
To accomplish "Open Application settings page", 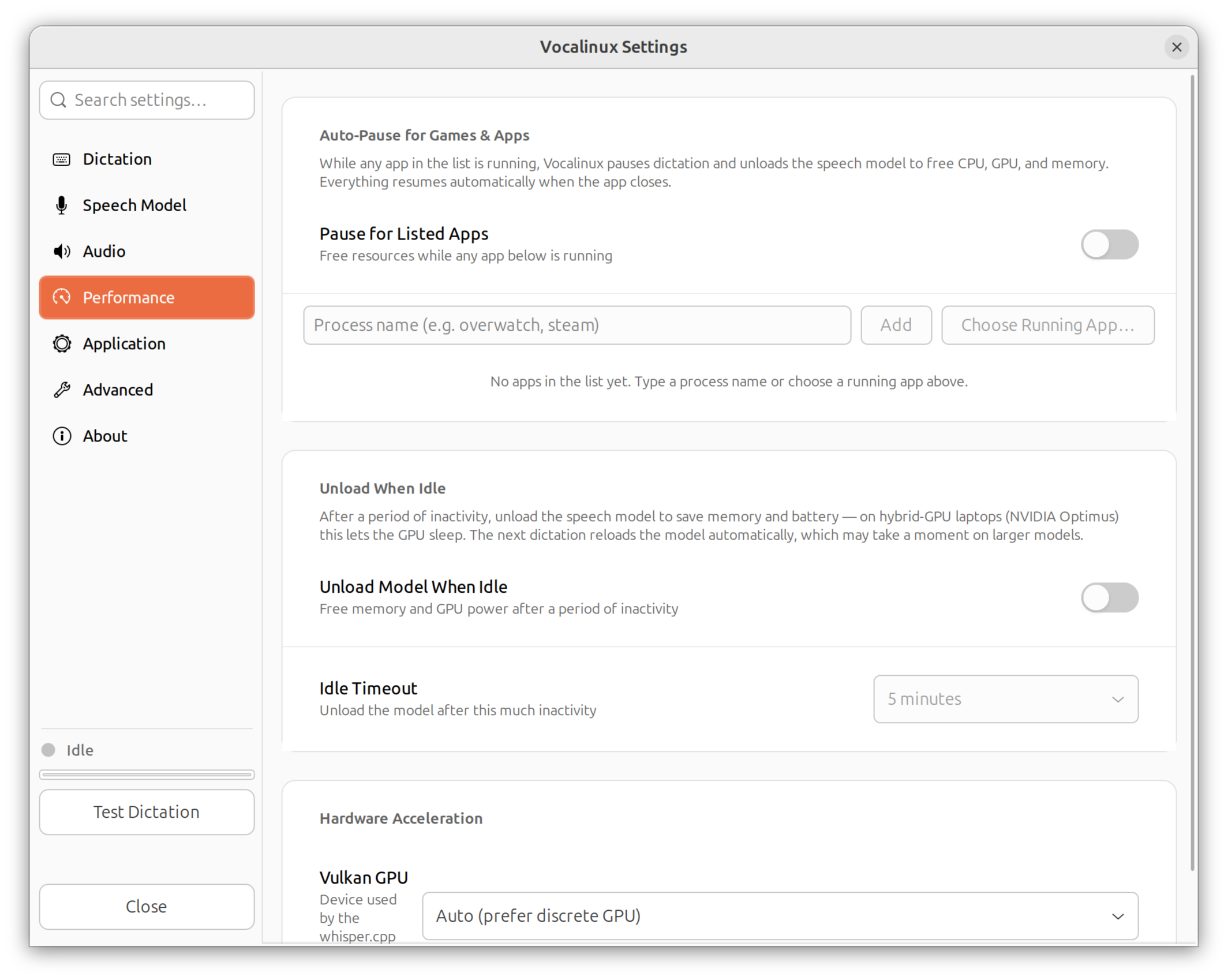I will 147,344.
